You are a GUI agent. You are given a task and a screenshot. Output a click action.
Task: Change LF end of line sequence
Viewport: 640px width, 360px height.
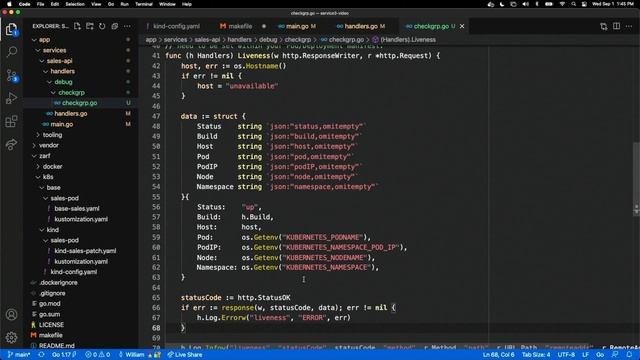[x=585, y=355]
